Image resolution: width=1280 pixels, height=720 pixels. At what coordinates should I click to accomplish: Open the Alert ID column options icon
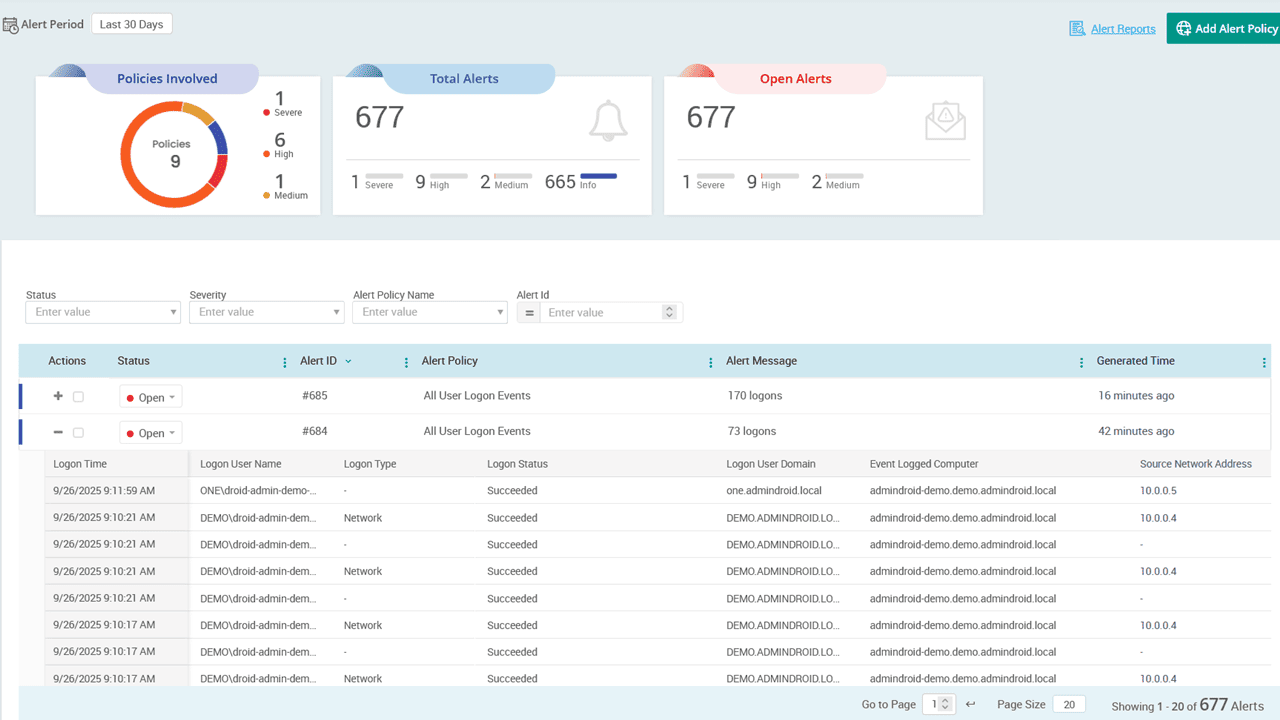[x=405, y=361]
